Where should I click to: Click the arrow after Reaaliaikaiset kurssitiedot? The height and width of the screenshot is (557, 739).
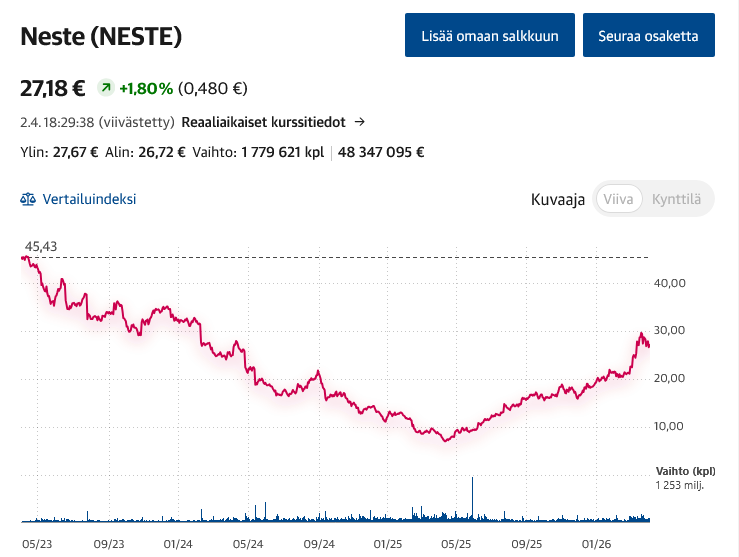[x=360, y=122]
